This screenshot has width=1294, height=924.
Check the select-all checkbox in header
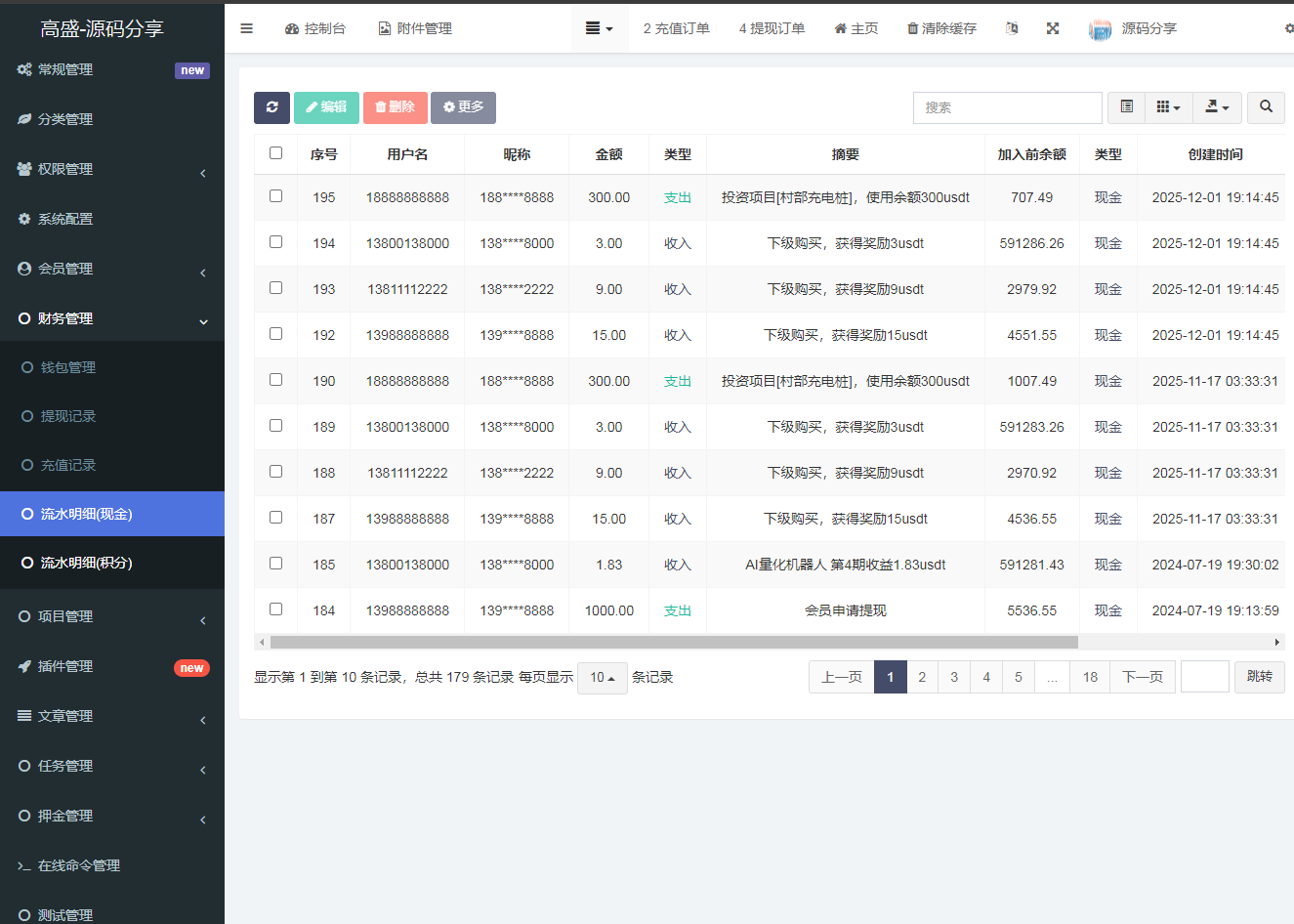(275, 153)
